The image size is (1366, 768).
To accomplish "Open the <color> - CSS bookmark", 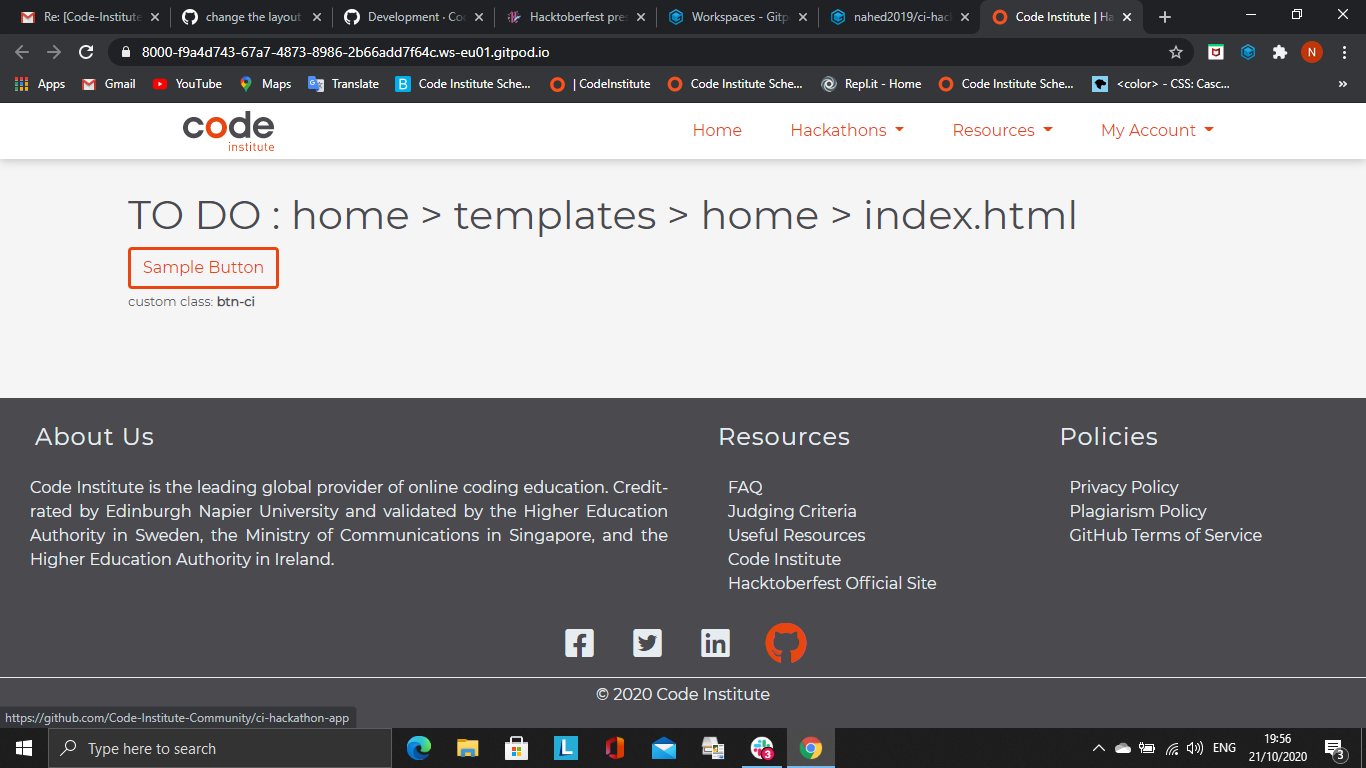I will 1161,84.
